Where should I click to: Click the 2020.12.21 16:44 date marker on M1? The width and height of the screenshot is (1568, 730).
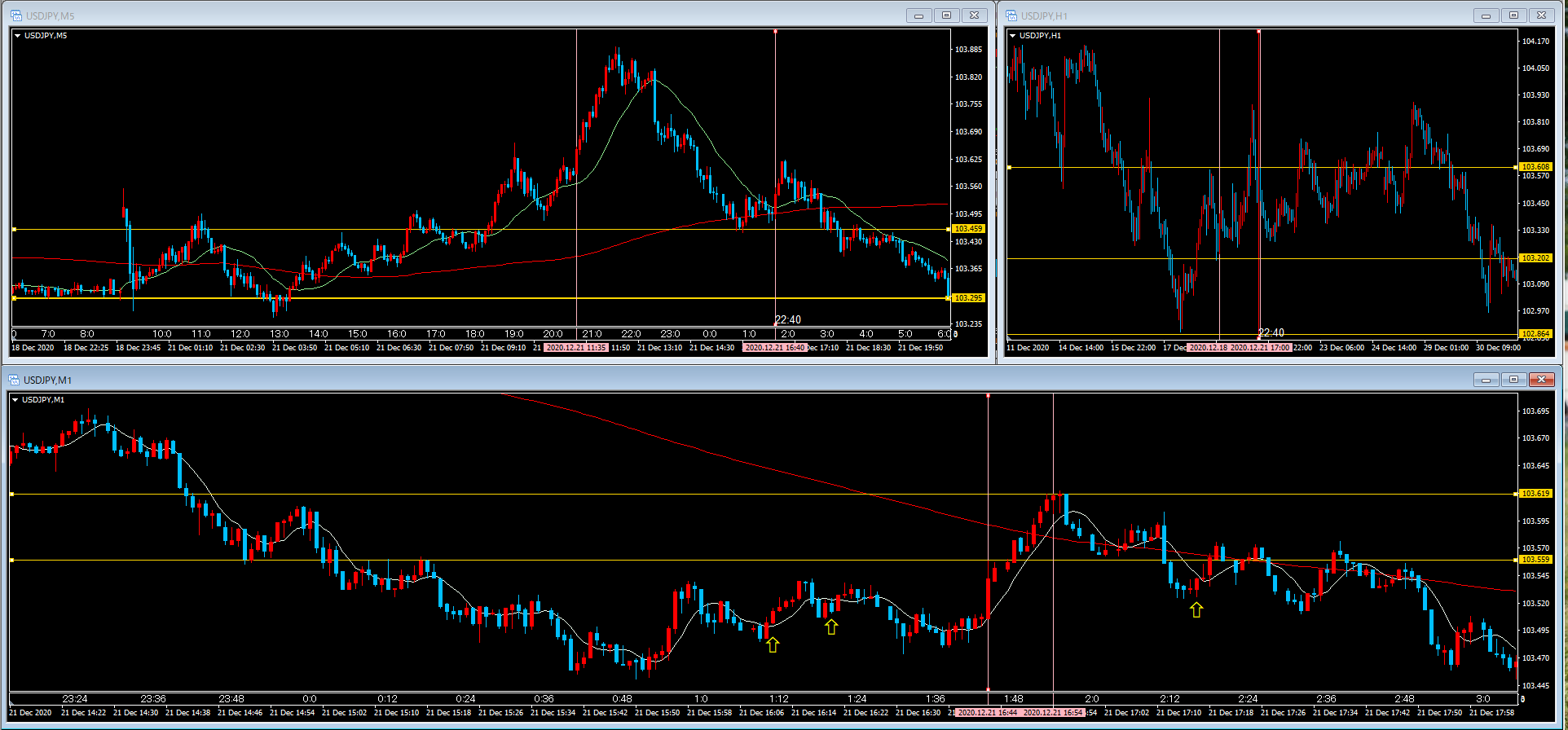click(987, 713)
